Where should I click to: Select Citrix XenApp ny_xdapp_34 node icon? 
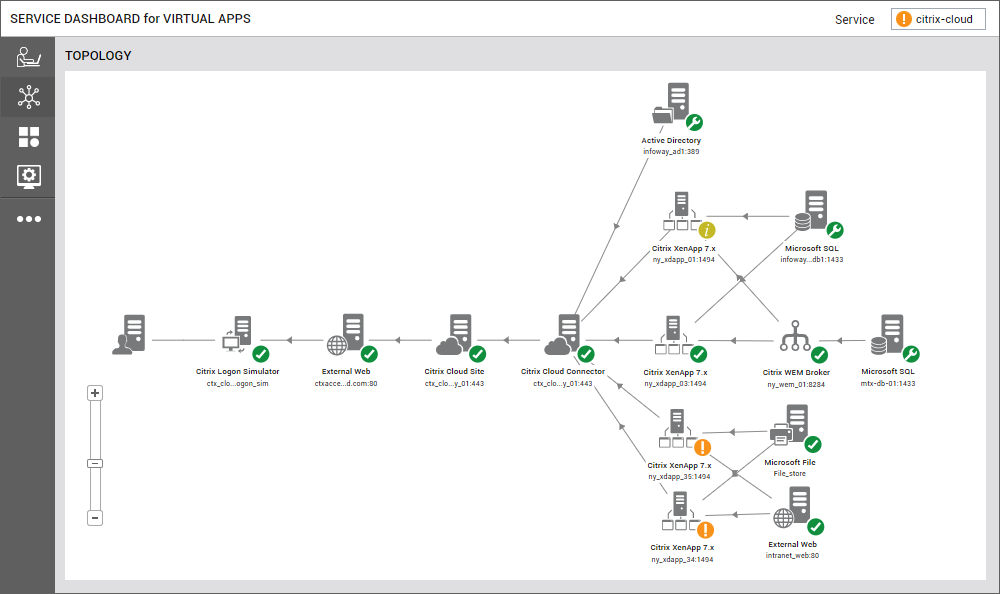coord(680,510)
